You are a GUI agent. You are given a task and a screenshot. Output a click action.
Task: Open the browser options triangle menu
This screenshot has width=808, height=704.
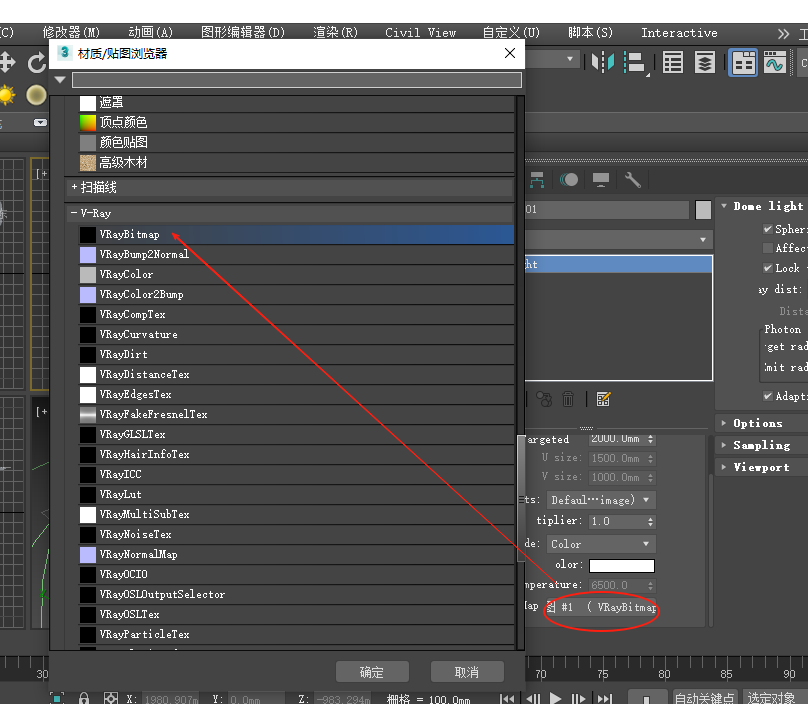pyautogui.click(x=60, y=80)
